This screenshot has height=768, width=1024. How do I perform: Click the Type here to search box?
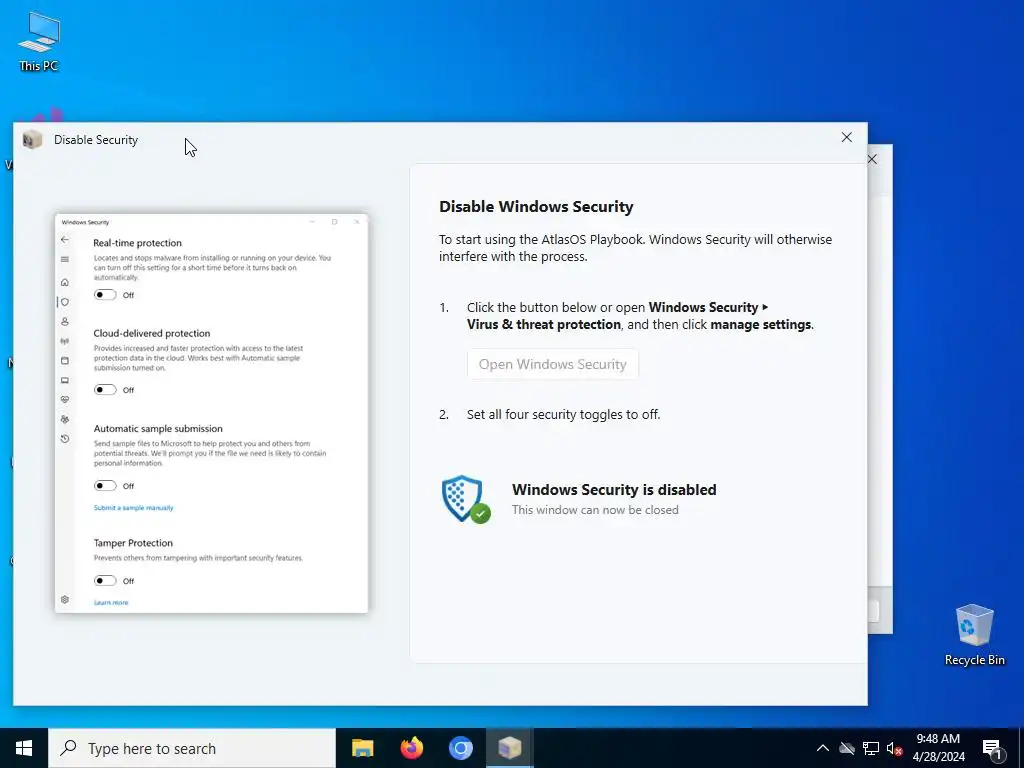pos(192,748)
